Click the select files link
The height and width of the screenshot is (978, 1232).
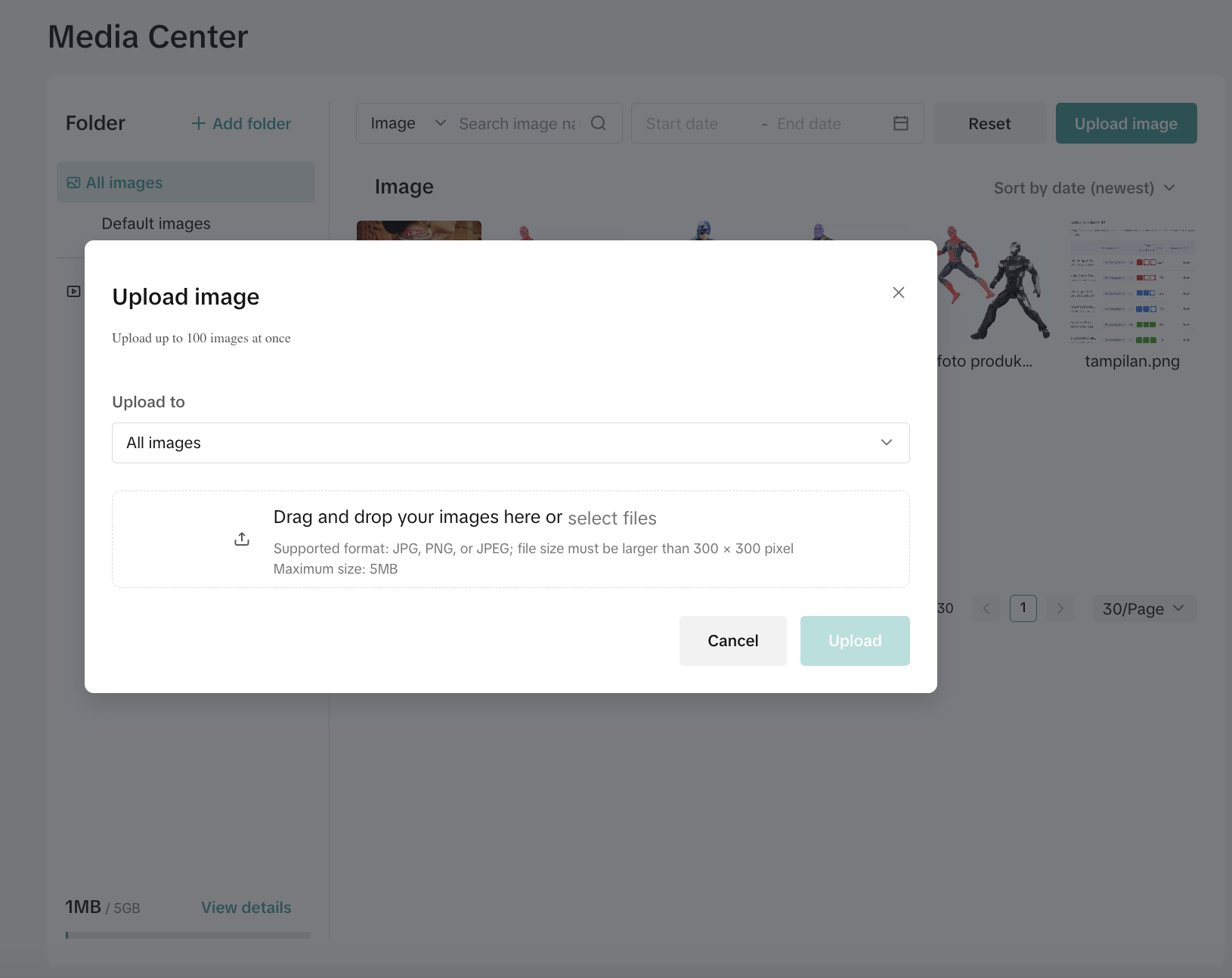(611, 518)
